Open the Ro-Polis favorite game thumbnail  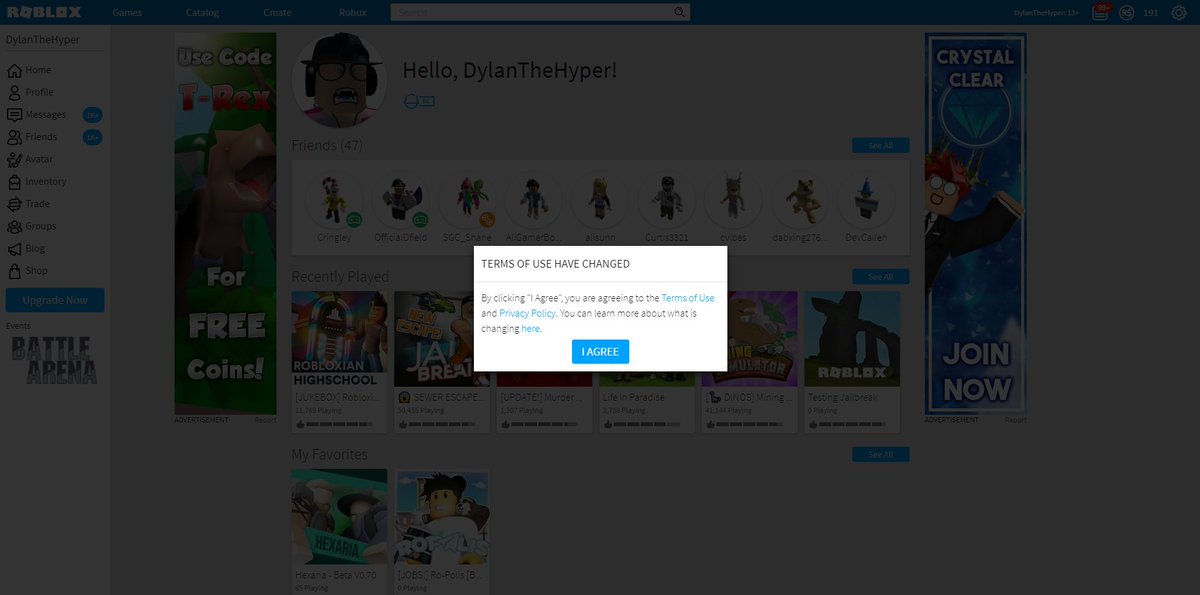point(441,517)
